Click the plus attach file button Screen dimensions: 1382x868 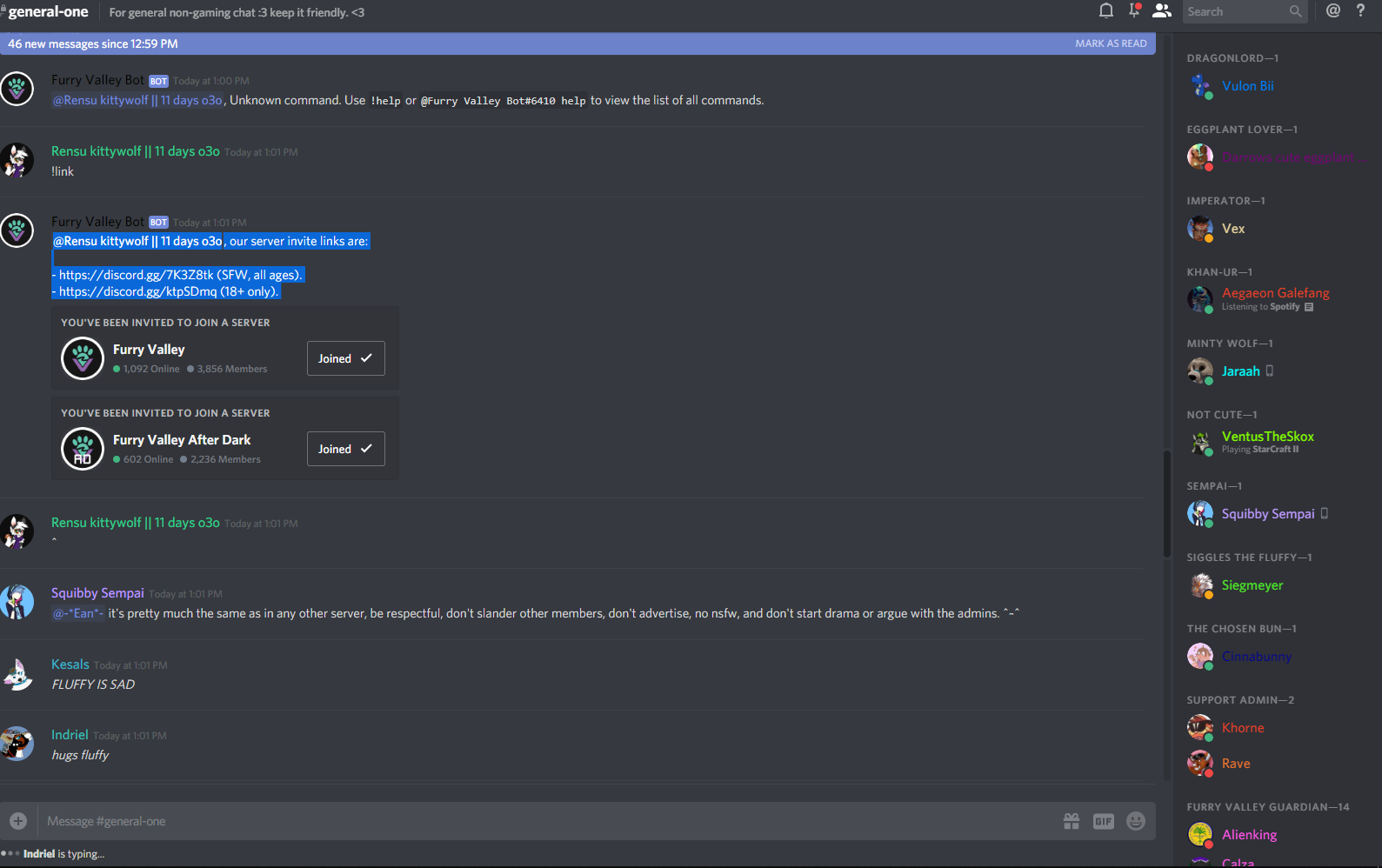(x=18, y=821)
